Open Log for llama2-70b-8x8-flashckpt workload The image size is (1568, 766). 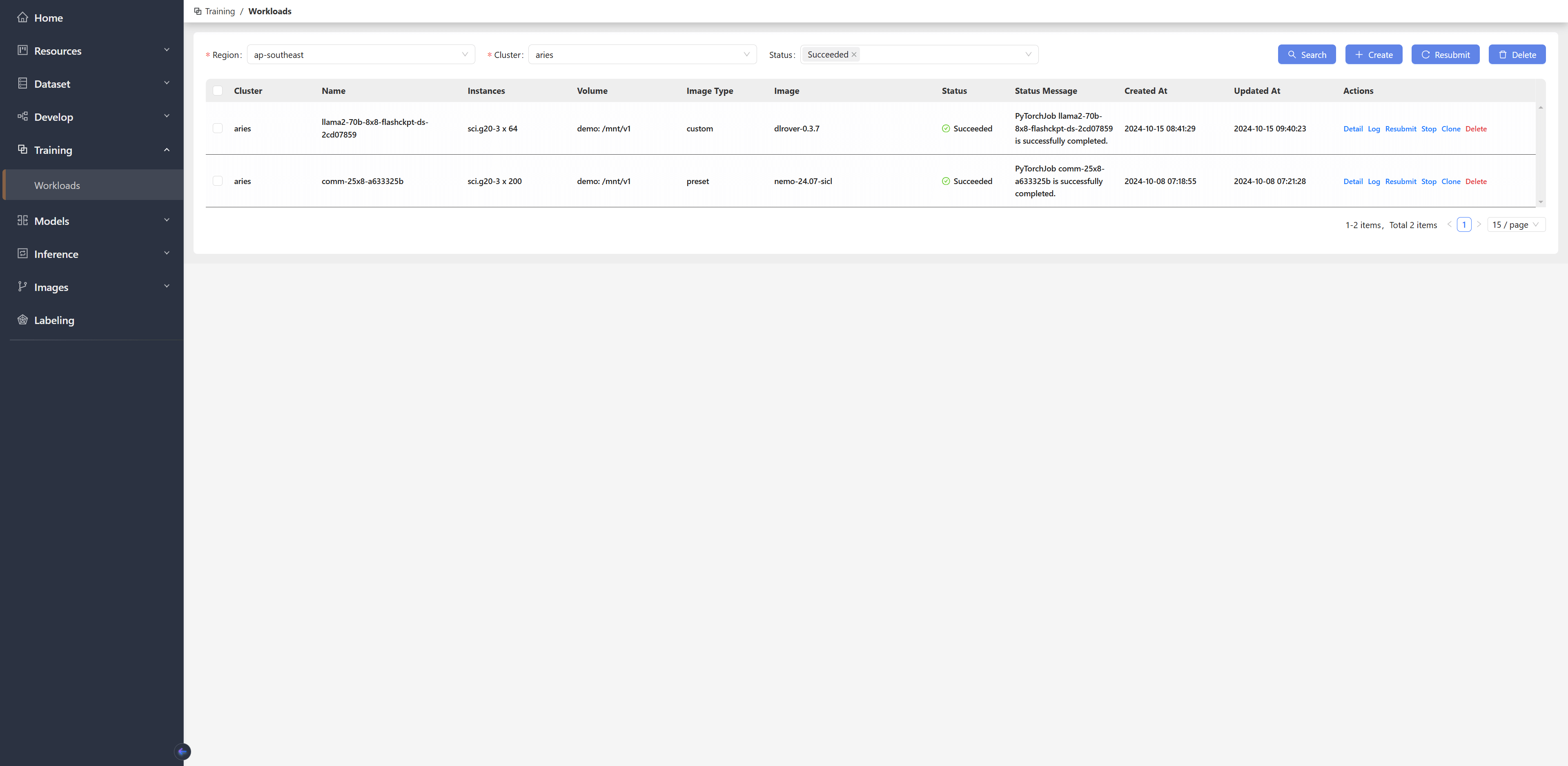point(1373,129)
